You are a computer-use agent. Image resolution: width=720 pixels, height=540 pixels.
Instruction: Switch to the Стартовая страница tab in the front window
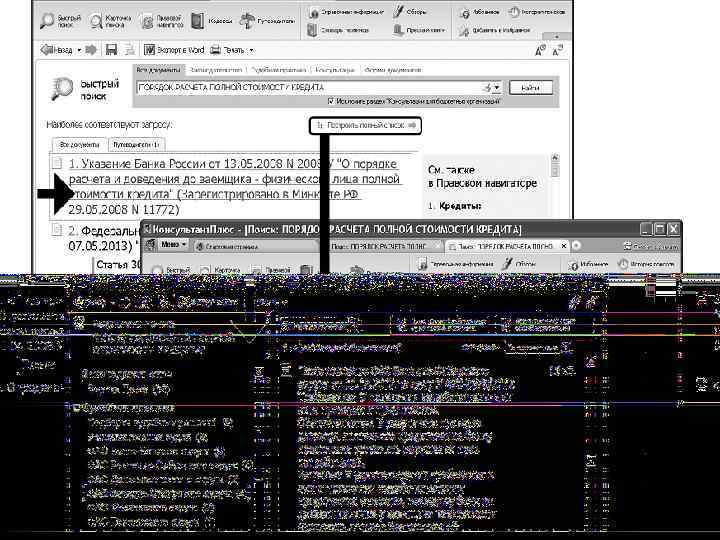click(227, 247)
